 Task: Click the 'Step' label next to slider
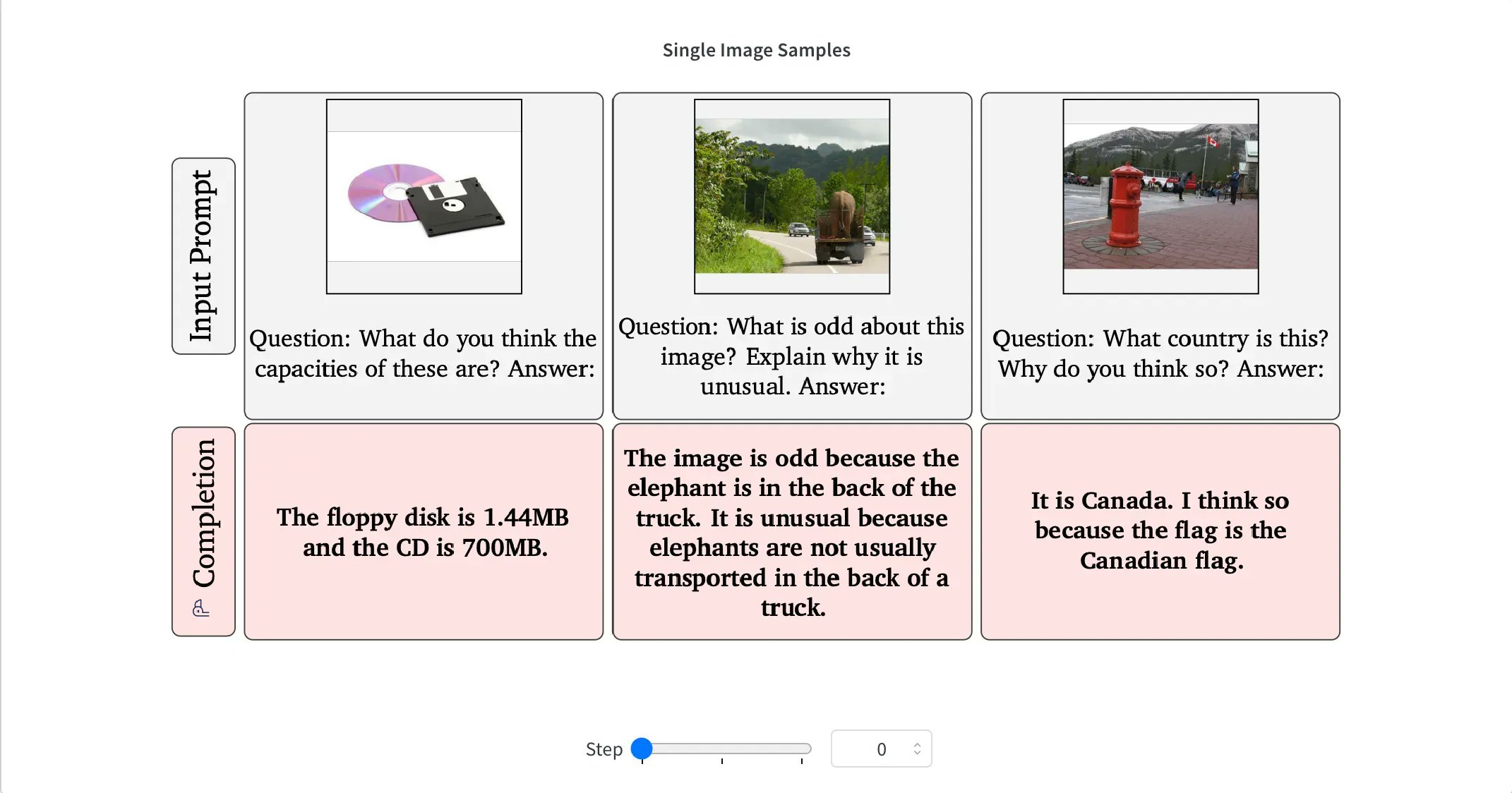tap(604, 749)
